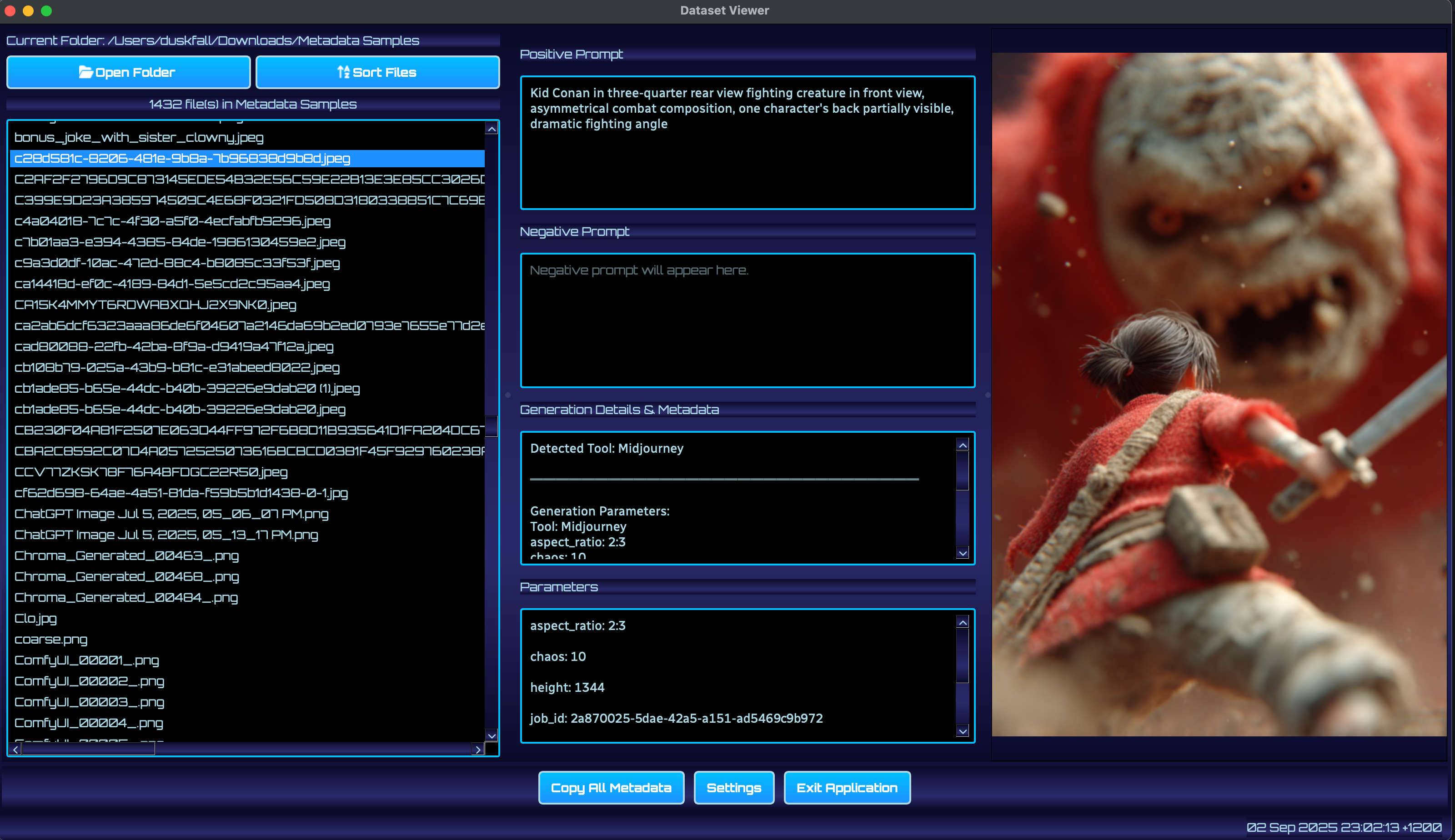Select Chroma_Generated_00463_.png file
The width and height of the screenshot is (1455, 840).
click(126, 555)
